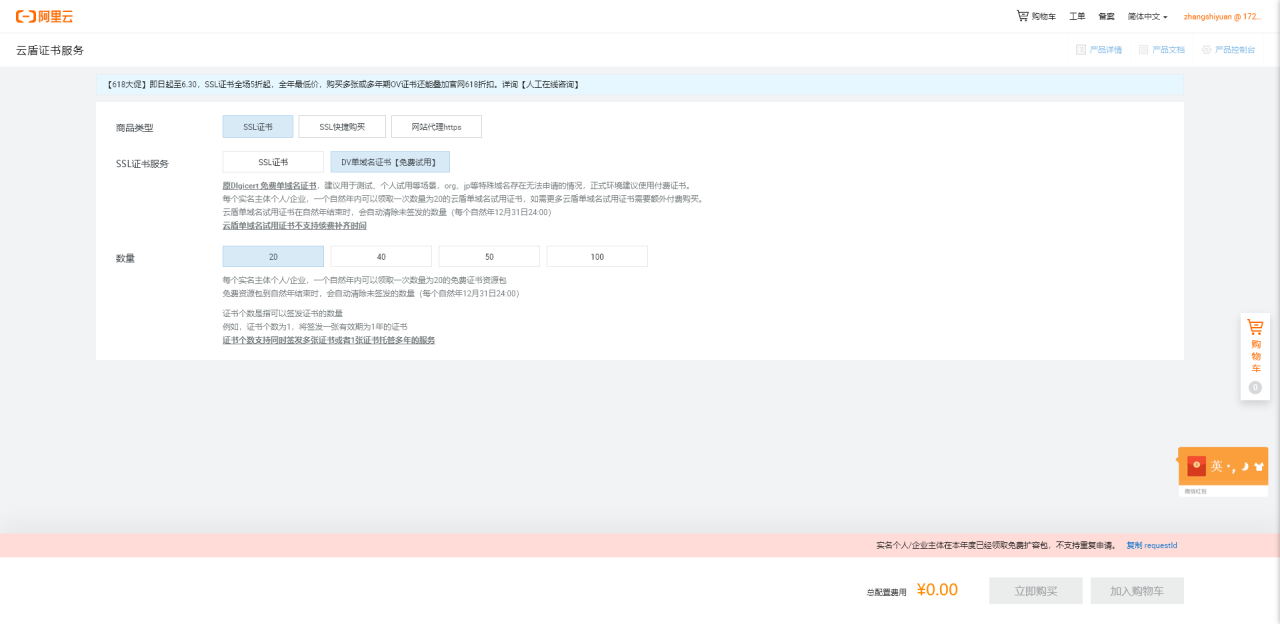Open 备案 in the top navigation
This screenshot has height=624, width=1280.
point(1105,15)
